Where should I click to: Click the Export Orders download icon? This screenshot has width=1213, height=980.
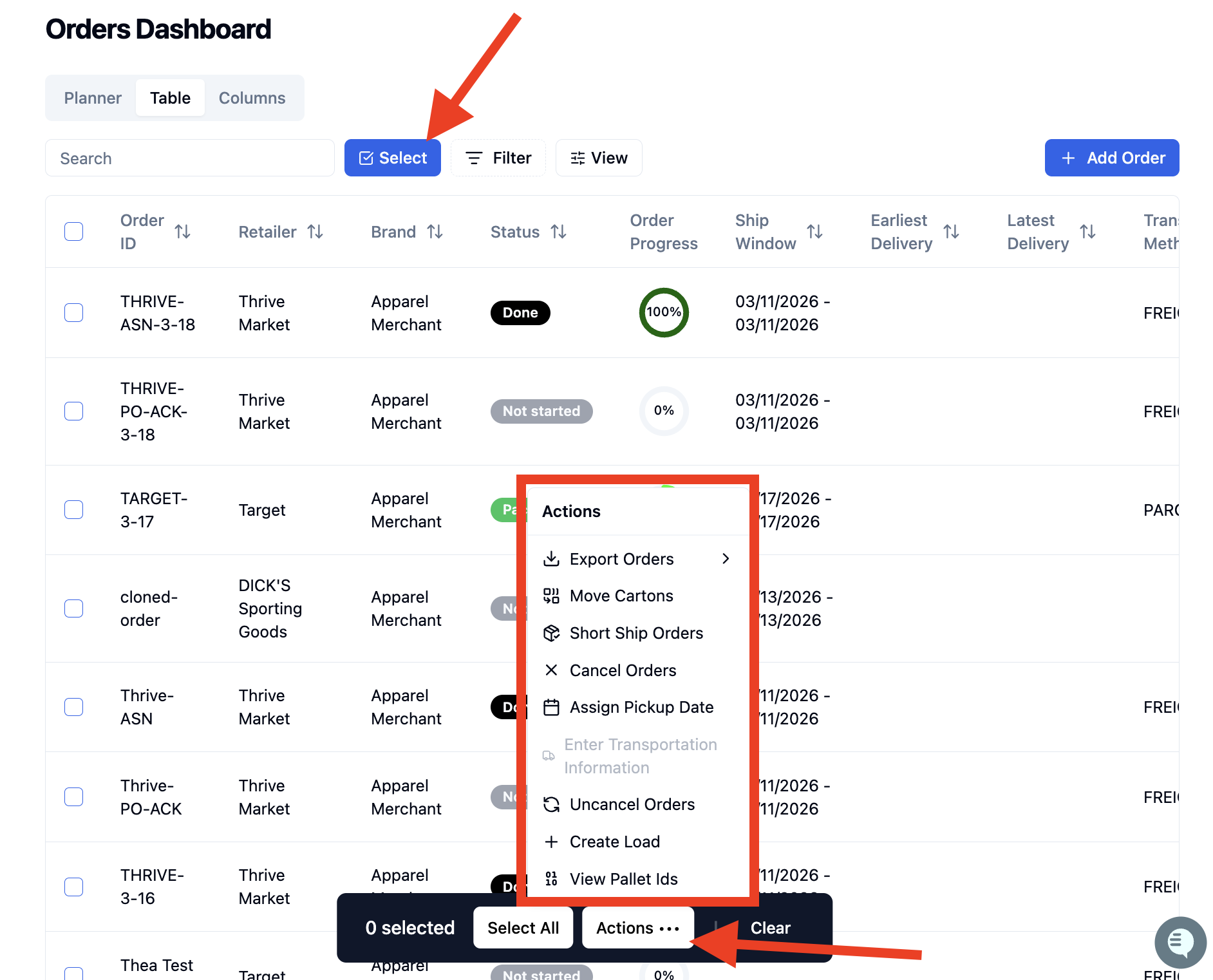pos(551,558)
